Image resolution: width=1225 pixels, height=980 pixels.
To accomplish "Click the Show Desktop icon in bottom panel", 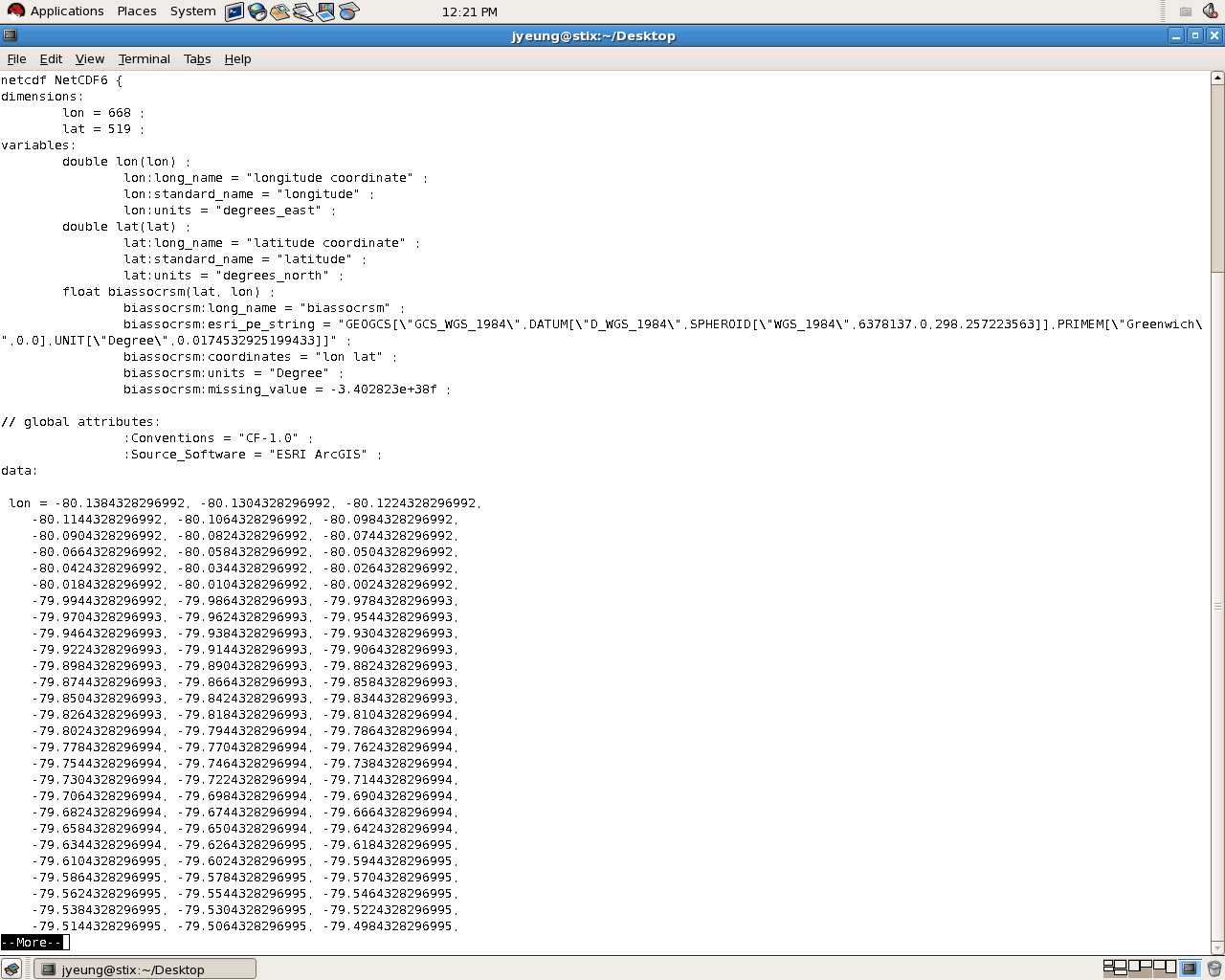I will 11,969.
